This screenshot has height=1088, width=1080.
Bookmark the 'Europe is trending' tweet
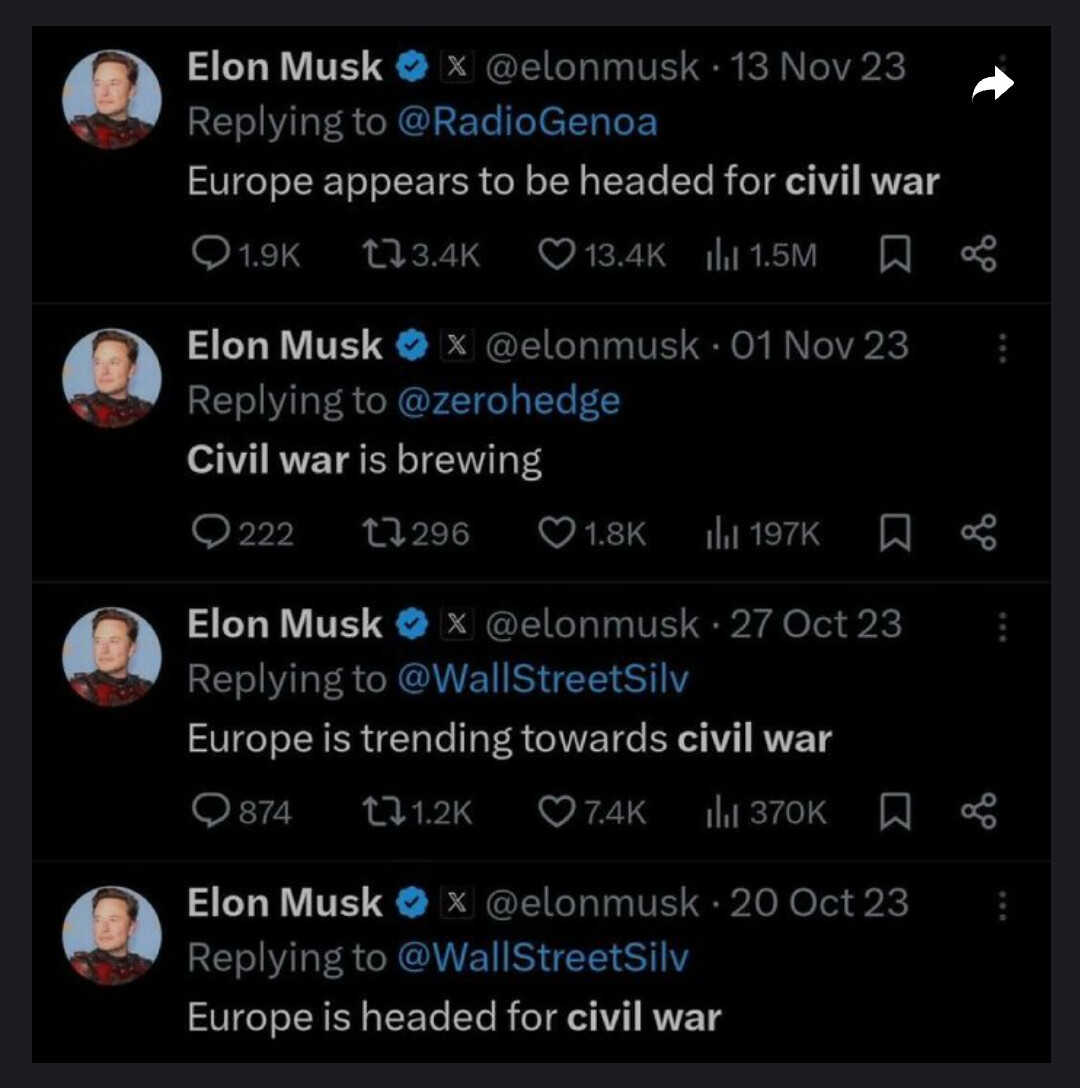(894, 812)
